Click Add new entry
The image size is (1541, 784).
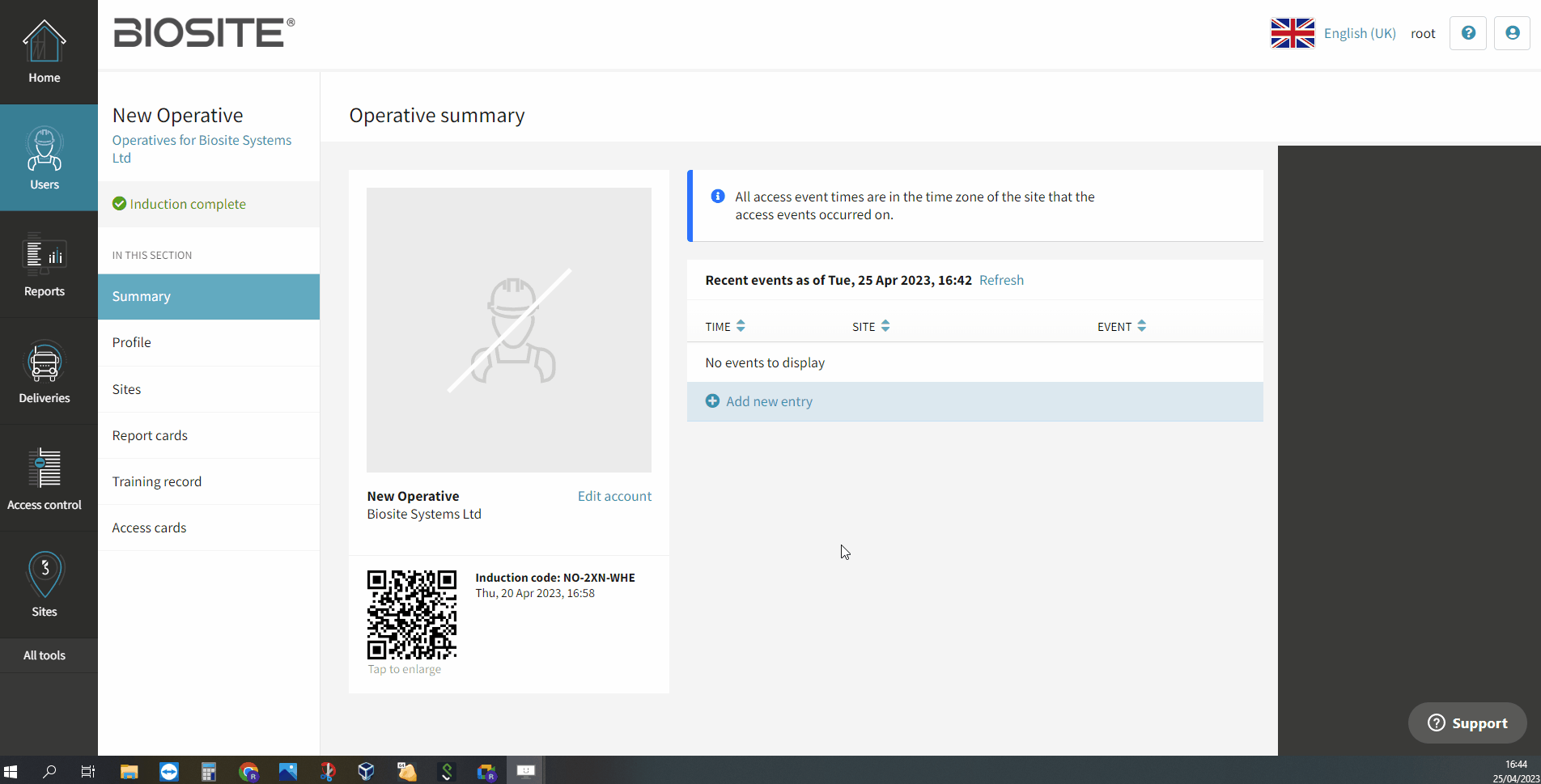coord(974,401)
